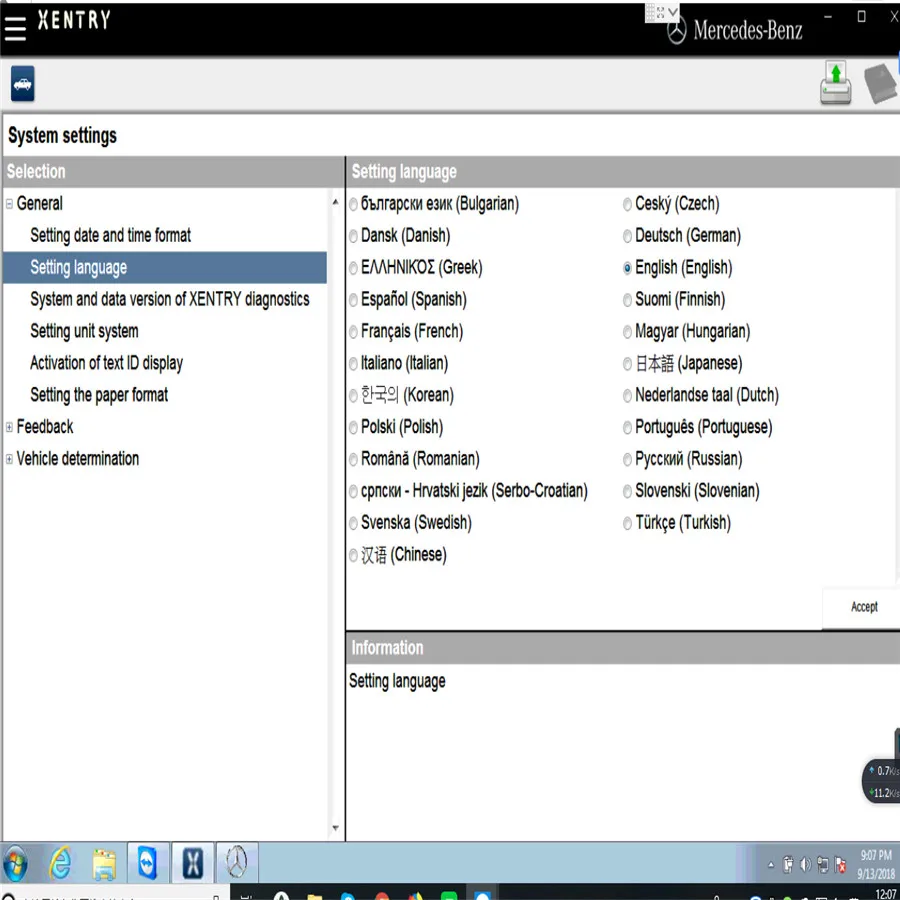Choose the Dansk (Danish) radio button

(x=354, y=236)
